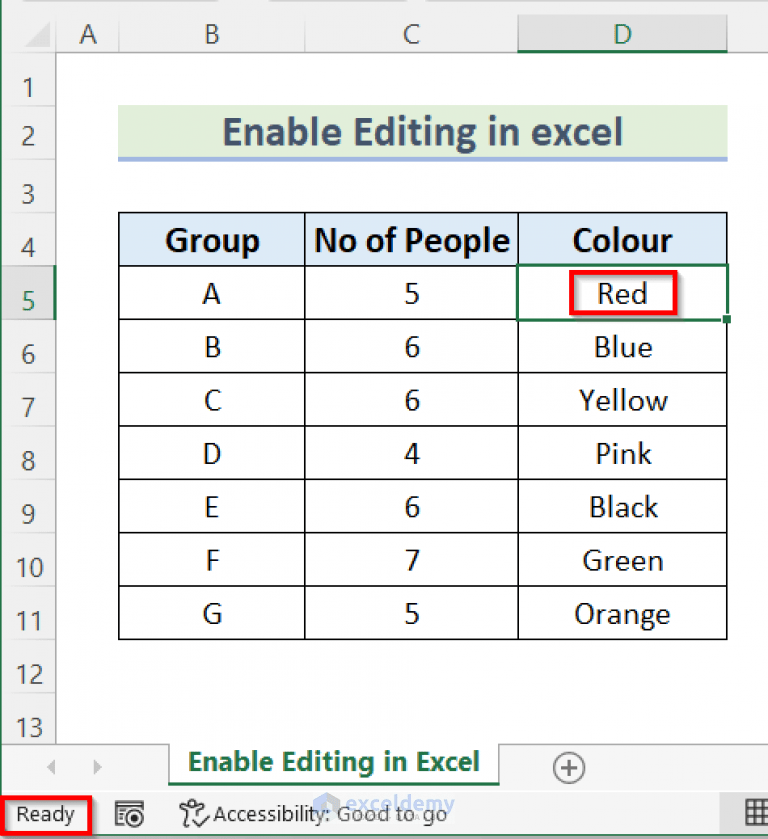Click the Ready status indicator

coord(44,814)
